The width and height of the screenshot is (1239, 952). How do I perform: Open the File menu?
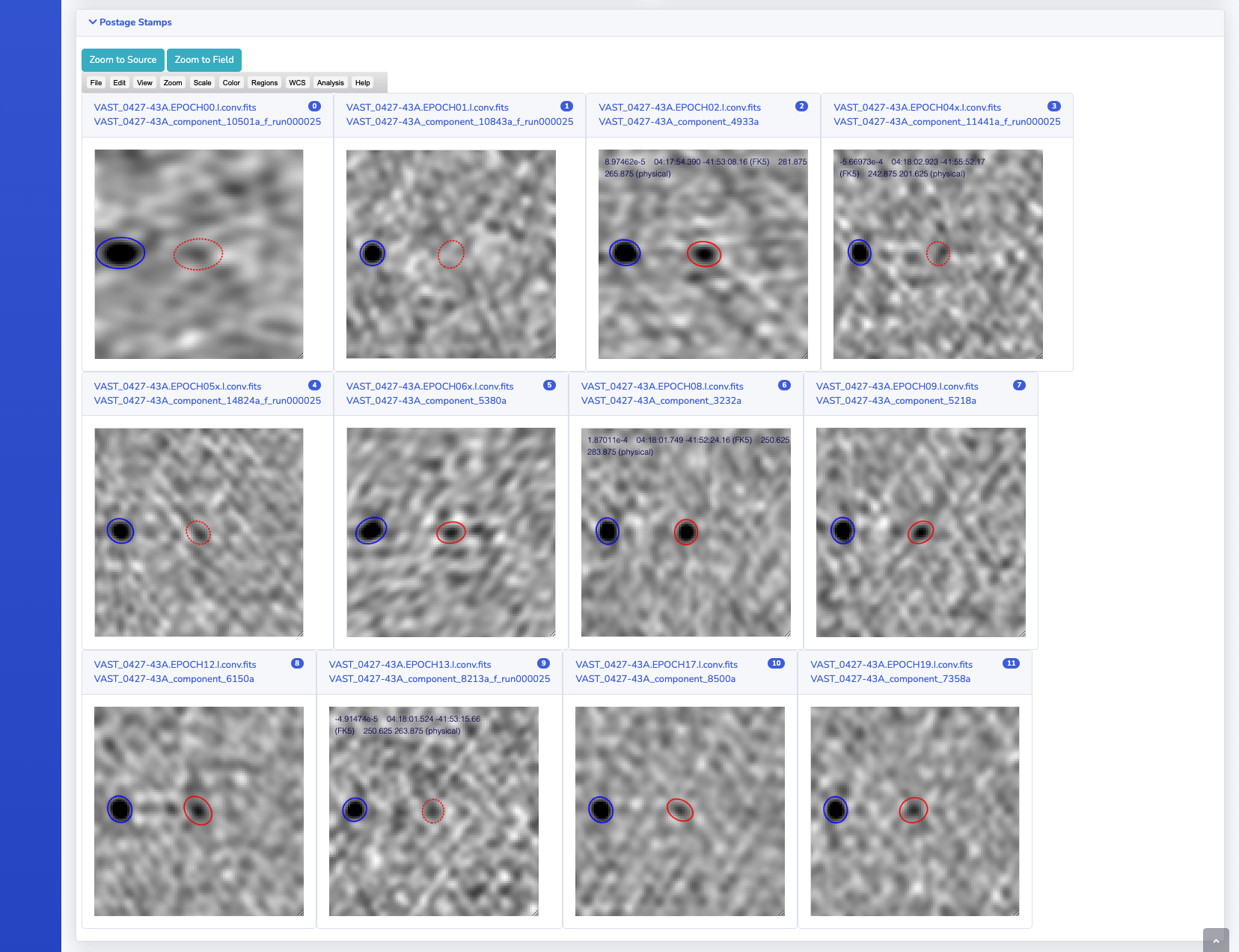(x=96, y=83)
